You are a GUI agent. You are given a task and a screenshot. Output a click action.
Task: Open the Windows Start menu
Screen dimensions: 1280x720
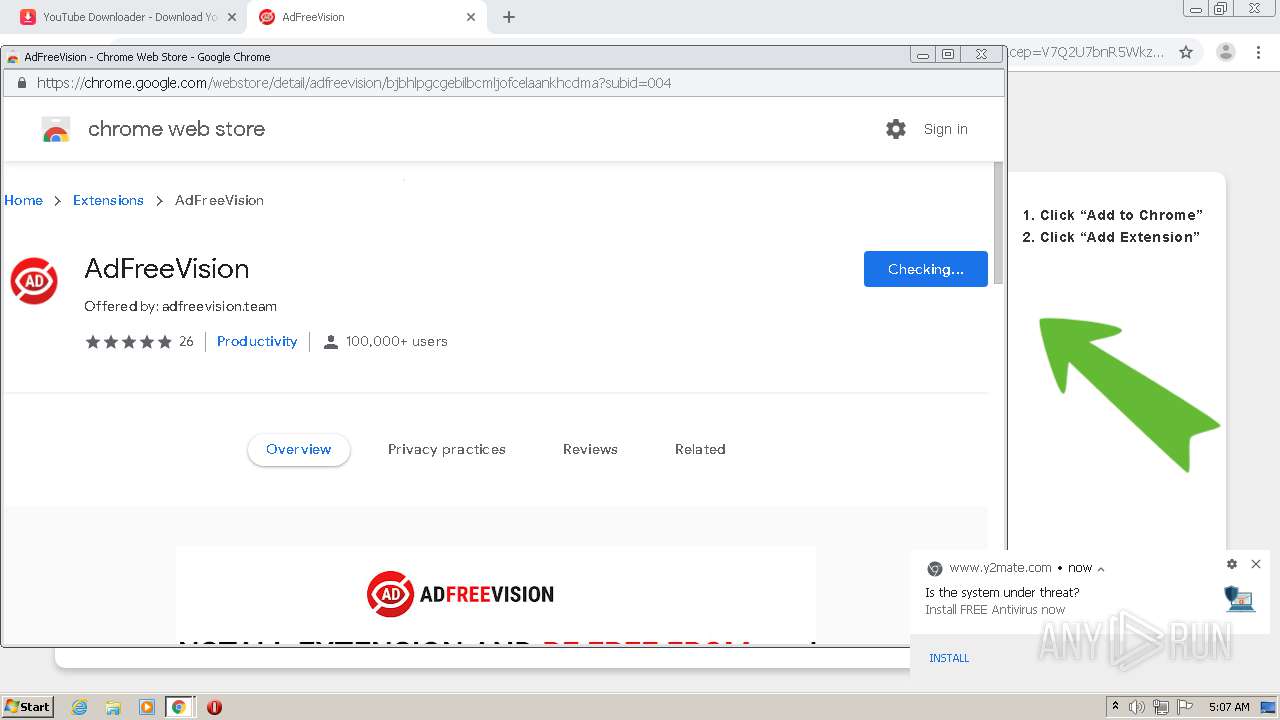click(28, 707)
